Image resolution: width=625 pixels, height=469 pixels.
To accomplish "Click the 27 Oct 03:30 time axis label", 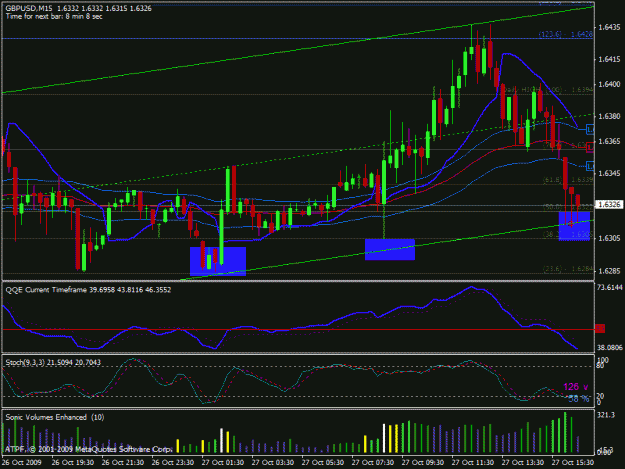I will pos(273,463).
